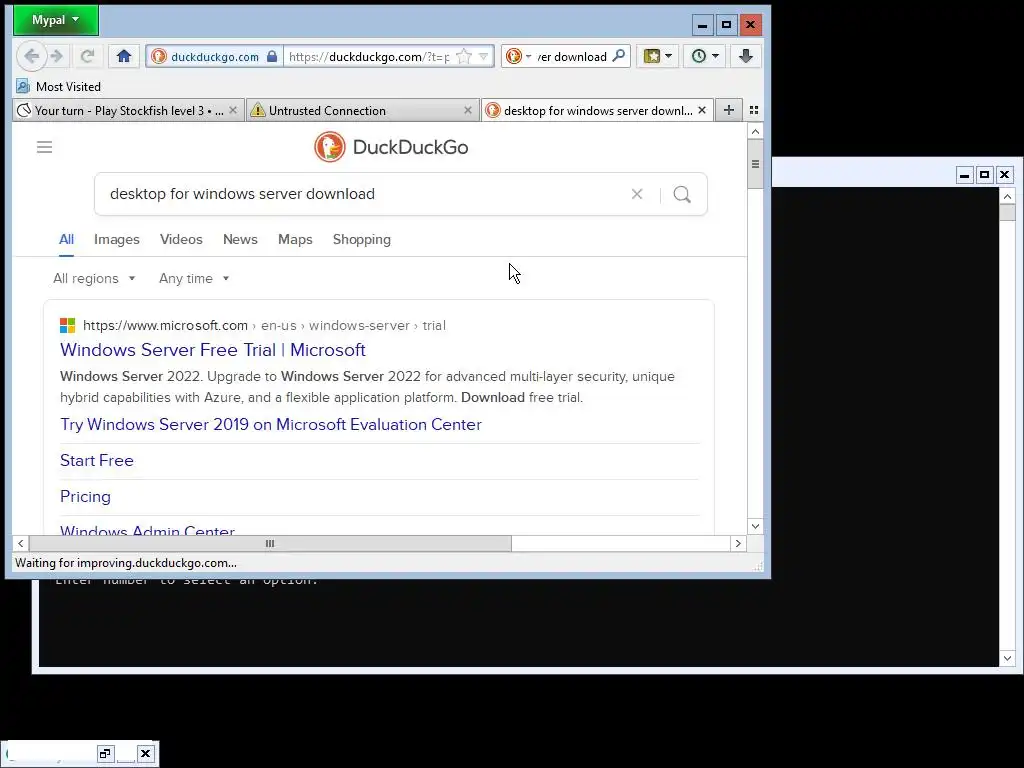Viewport: 1024px width, 768px height.
Task: Click the URL text in address bar
Action: (369, 57)
